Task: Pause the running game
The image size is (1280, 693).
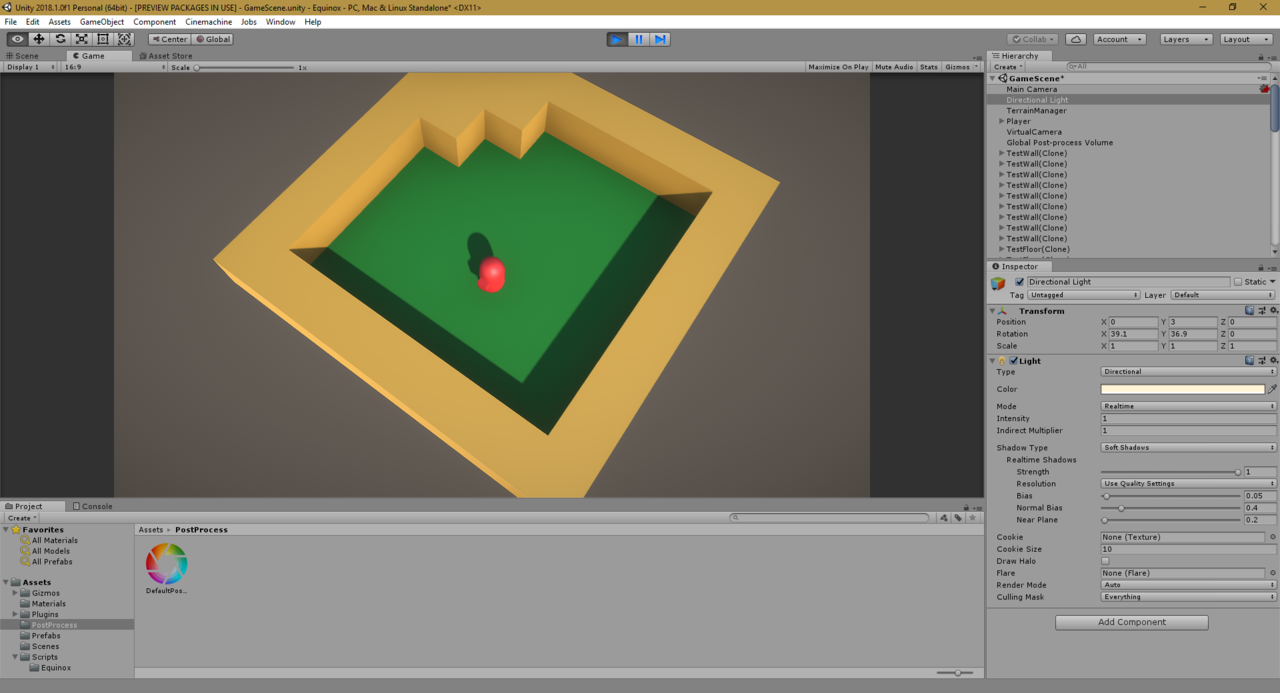Action: pos(639,39)
